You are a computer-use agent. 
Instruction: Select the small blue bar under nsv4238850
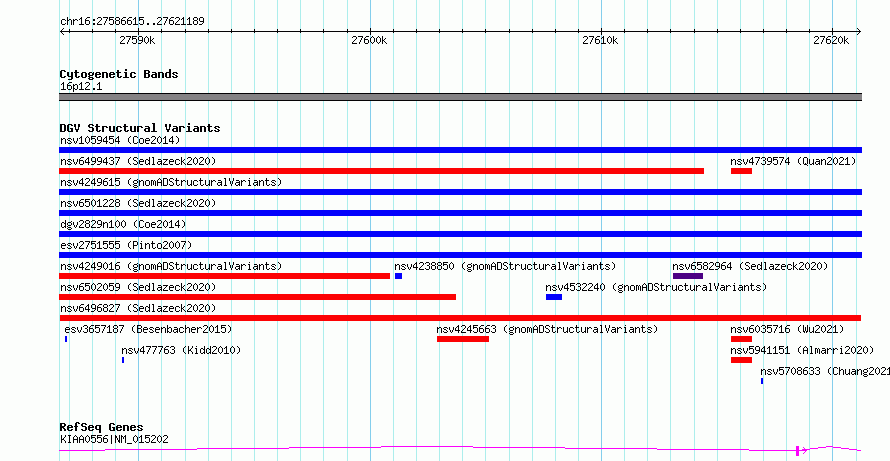click(x=398, y=276)
